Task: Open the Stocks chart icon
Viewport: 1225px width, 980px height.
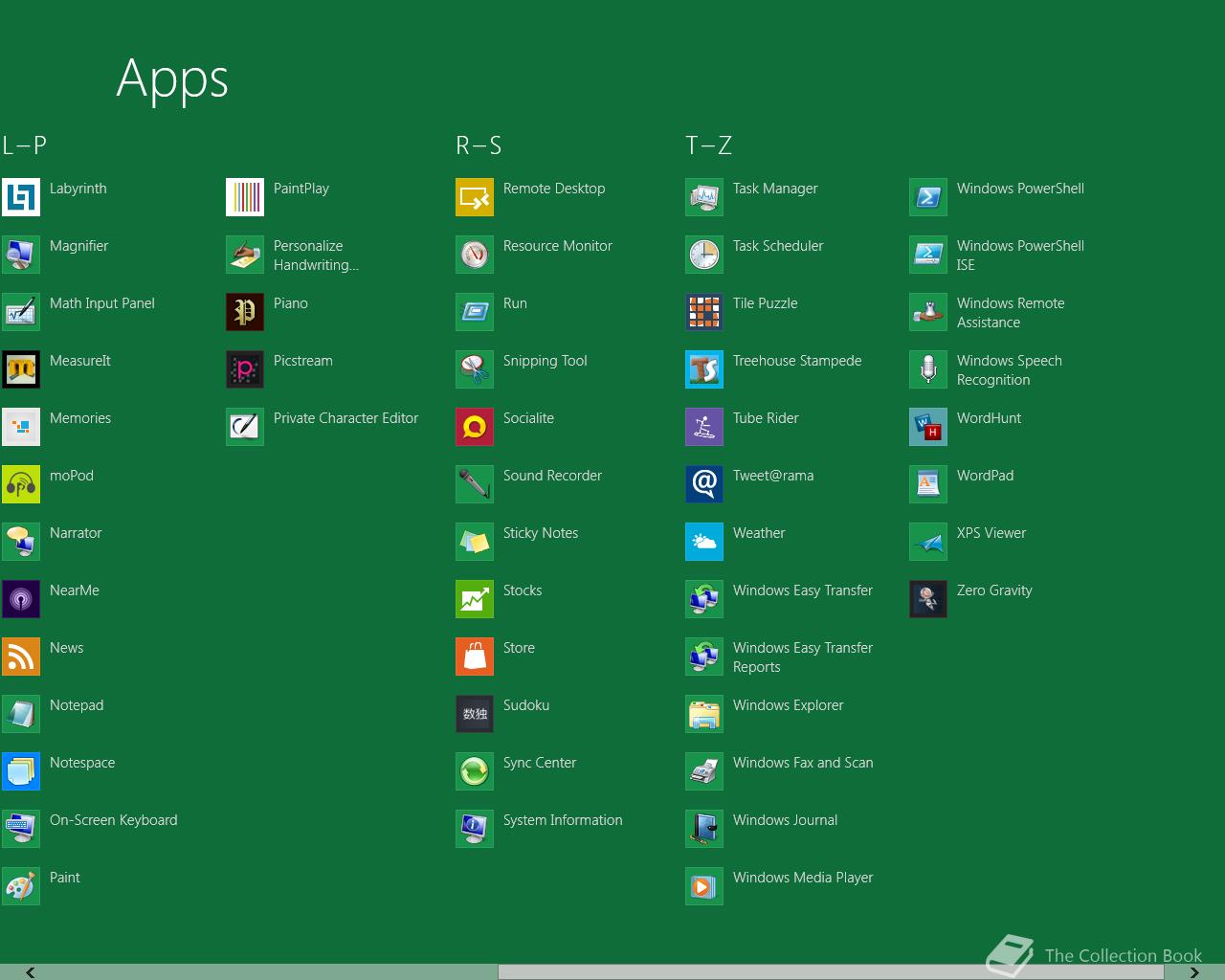Action: [x=475, y=599]
